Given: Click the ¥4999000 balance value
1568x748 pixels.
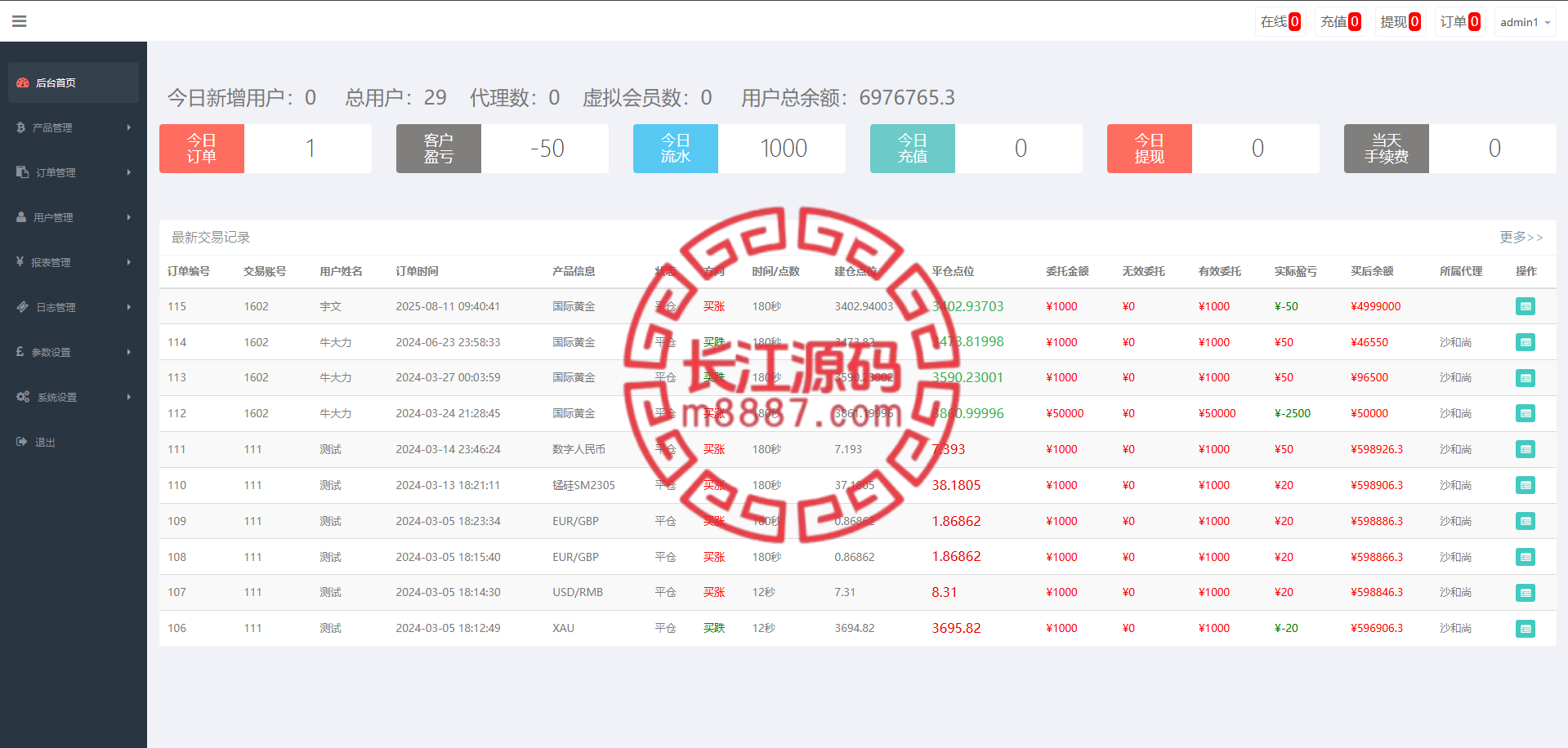Looking at the screenshot, I should click(1376, 306).
